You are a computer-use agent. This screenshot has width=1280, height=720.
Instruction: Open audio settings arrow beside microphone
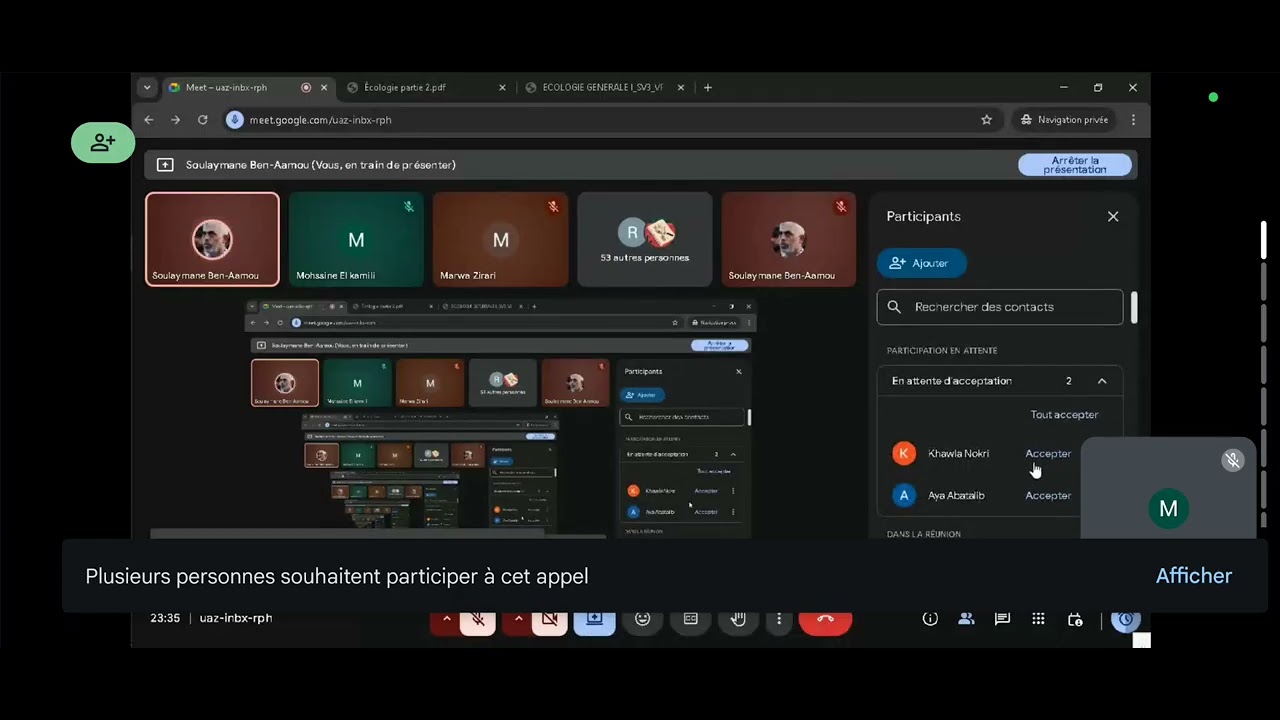[446, 619]
